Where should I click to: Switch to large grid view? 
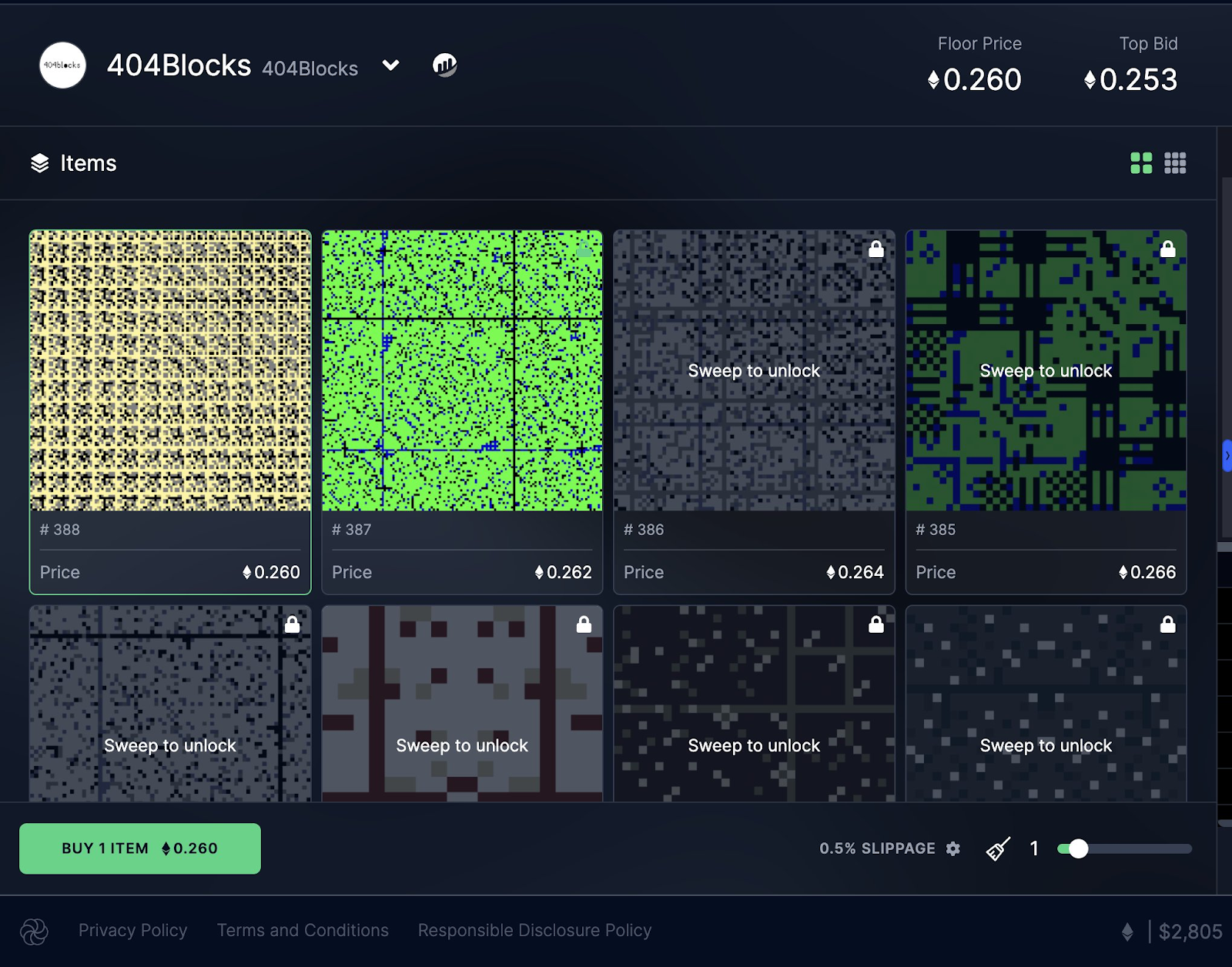click(1141, 163)
